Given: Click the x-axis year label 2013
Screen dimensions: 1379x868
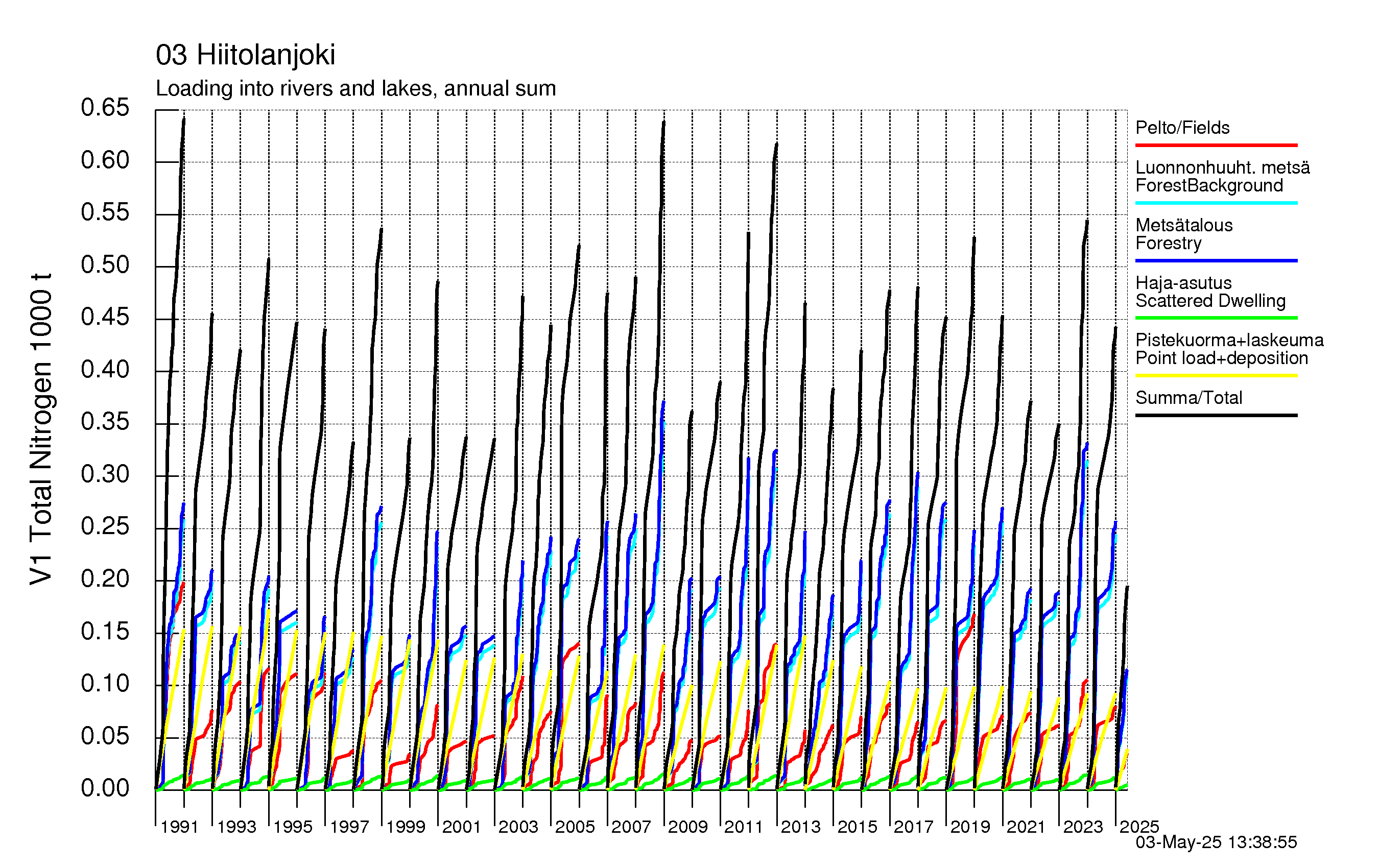Looking at the screenshot, I should (801, 827).
